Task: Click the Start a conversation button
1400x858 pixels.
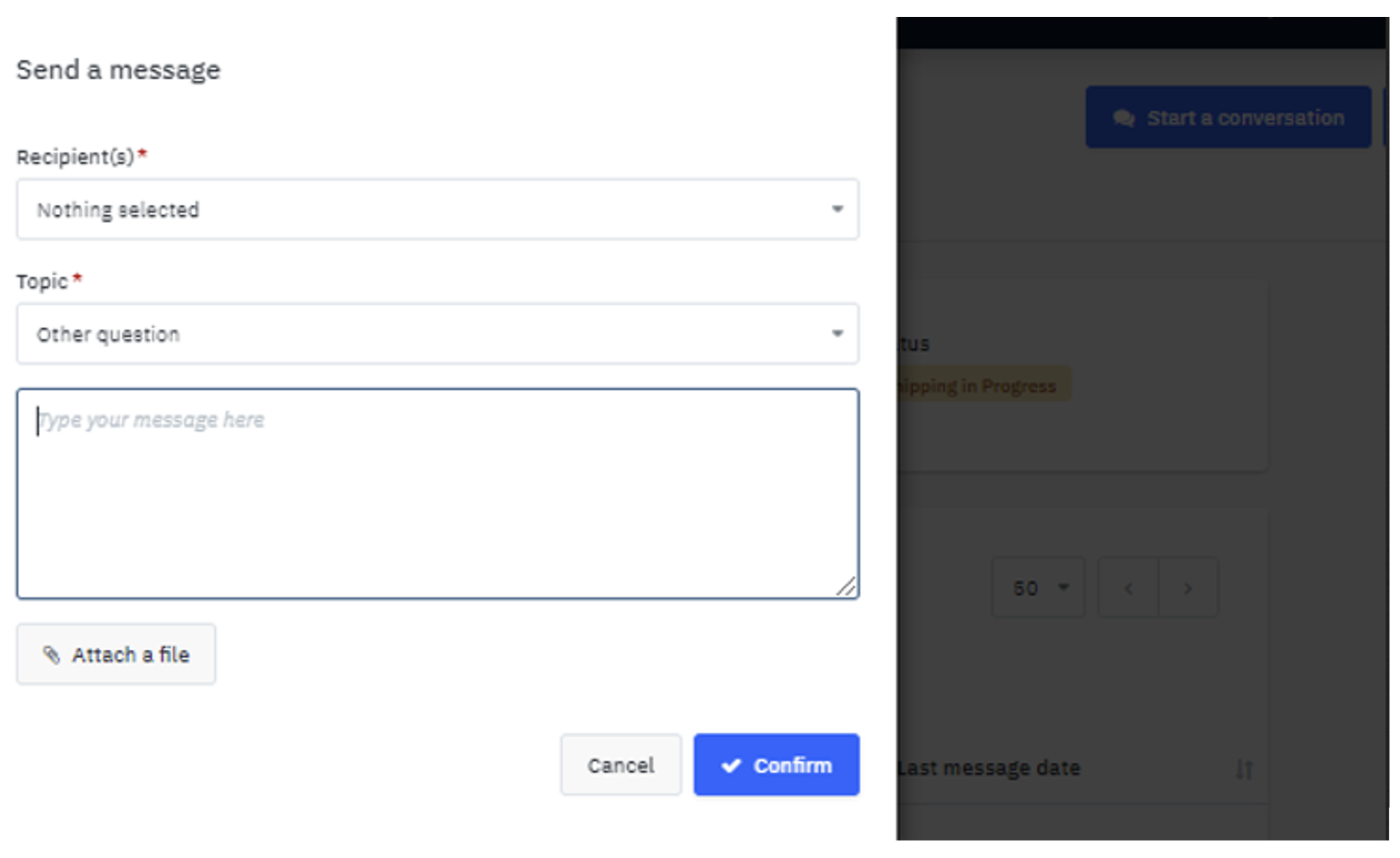Action: 1228,117
